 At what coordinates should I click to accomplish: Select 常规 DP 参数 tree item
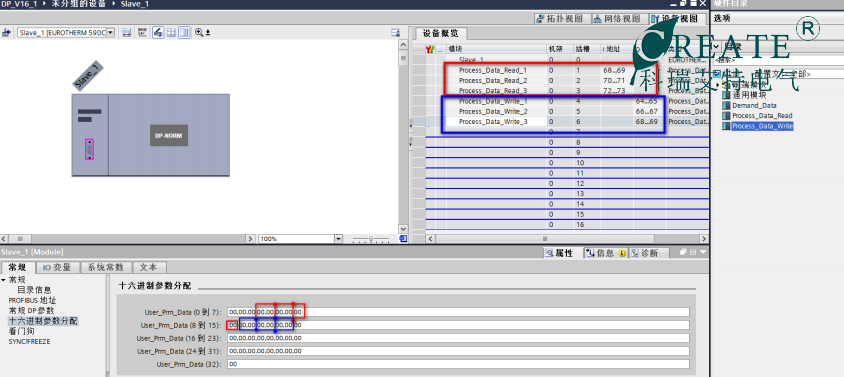[x=31, y=311]
